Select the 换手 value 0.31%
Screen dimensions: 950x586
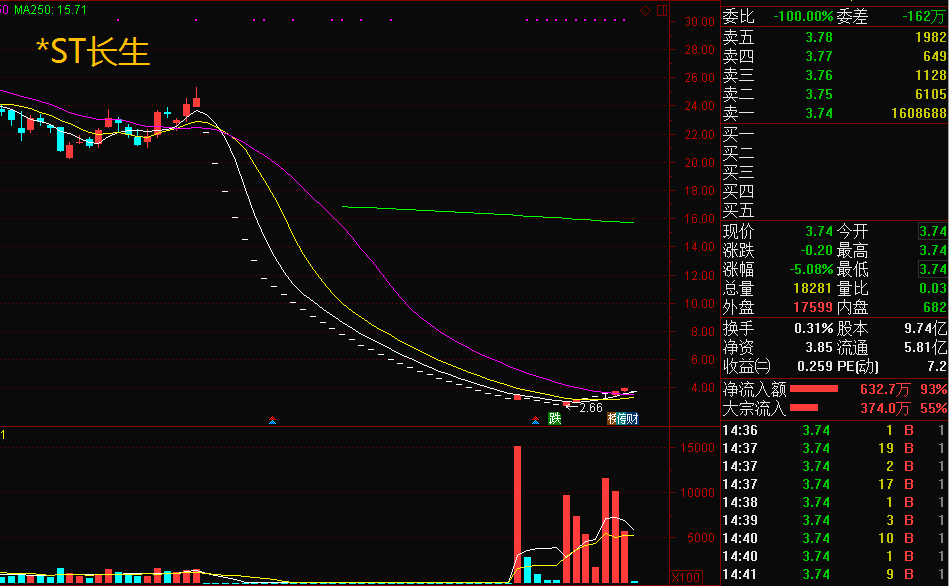[x=814, y=328]
